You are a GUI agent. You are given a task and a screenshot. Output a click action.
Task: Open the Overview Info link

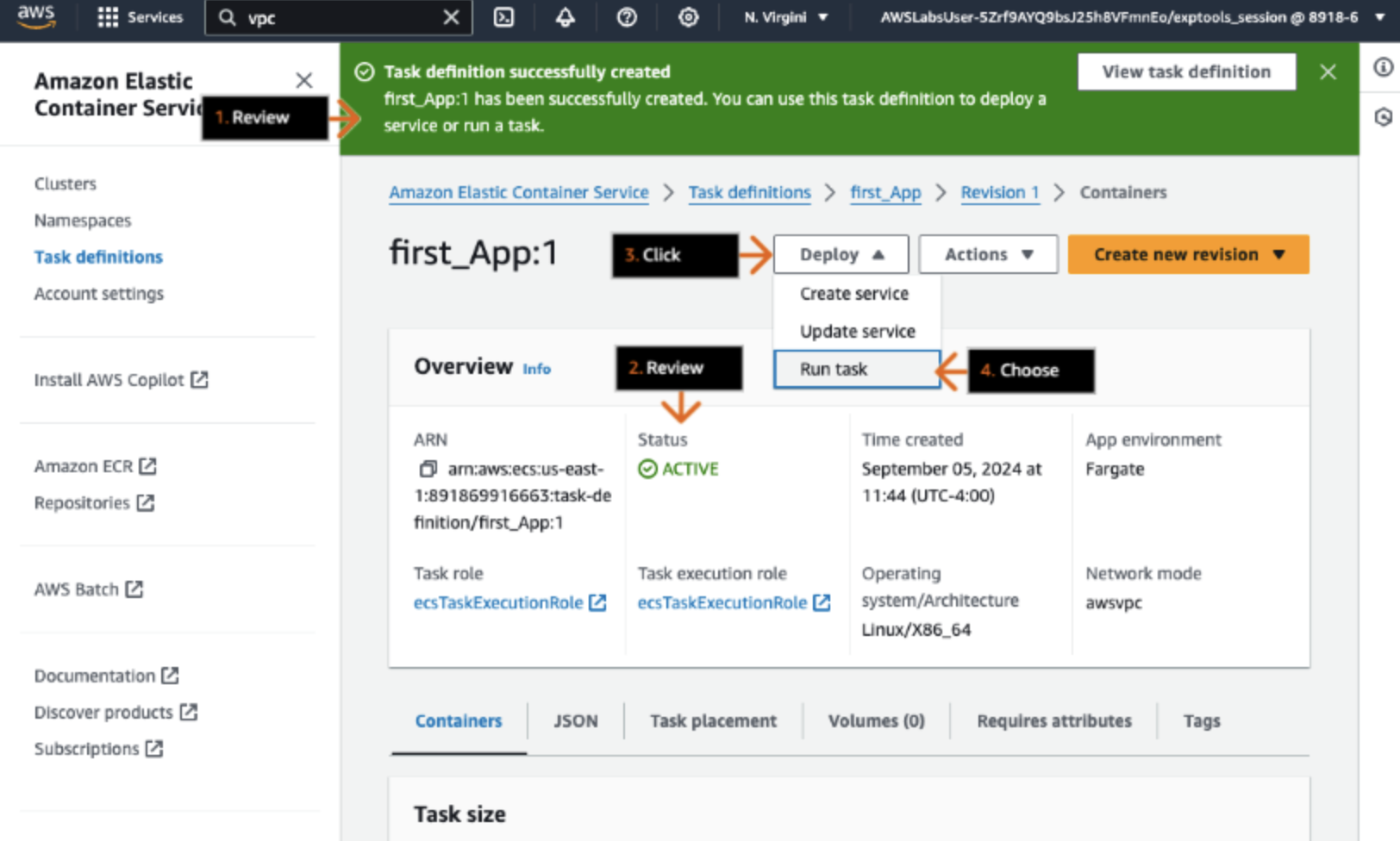pyautogui.click(x=536, y=369)
